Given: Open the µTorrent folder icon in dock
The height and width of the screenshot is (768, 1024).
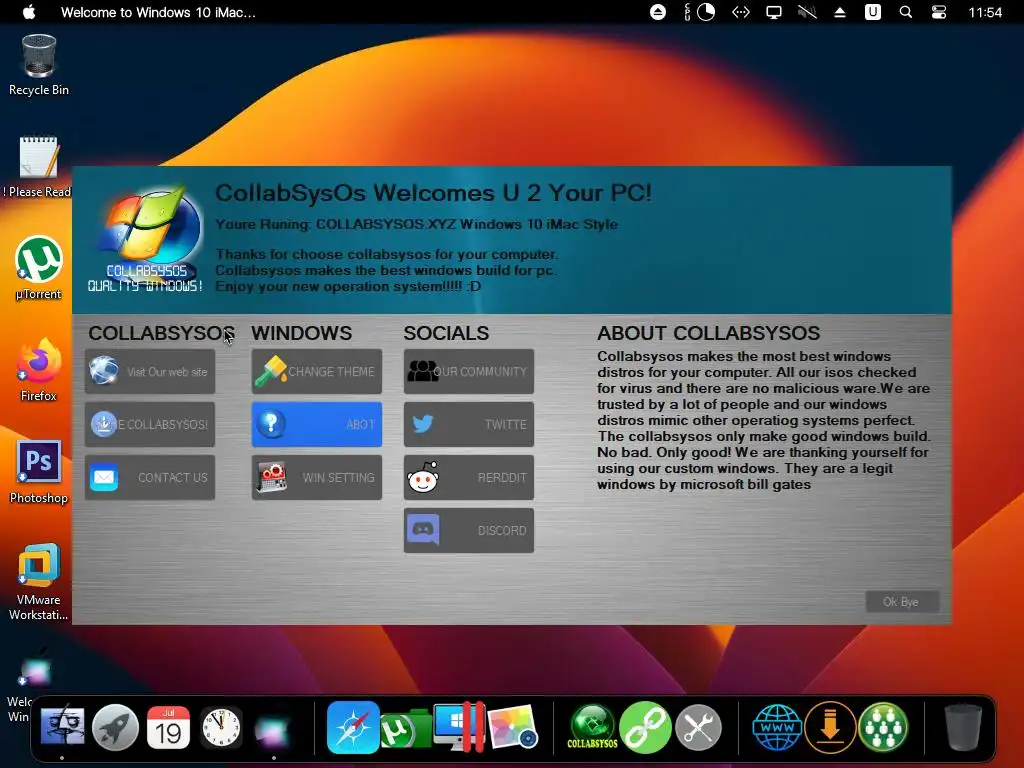Looking at the screenshot, I should coord(406,728).
